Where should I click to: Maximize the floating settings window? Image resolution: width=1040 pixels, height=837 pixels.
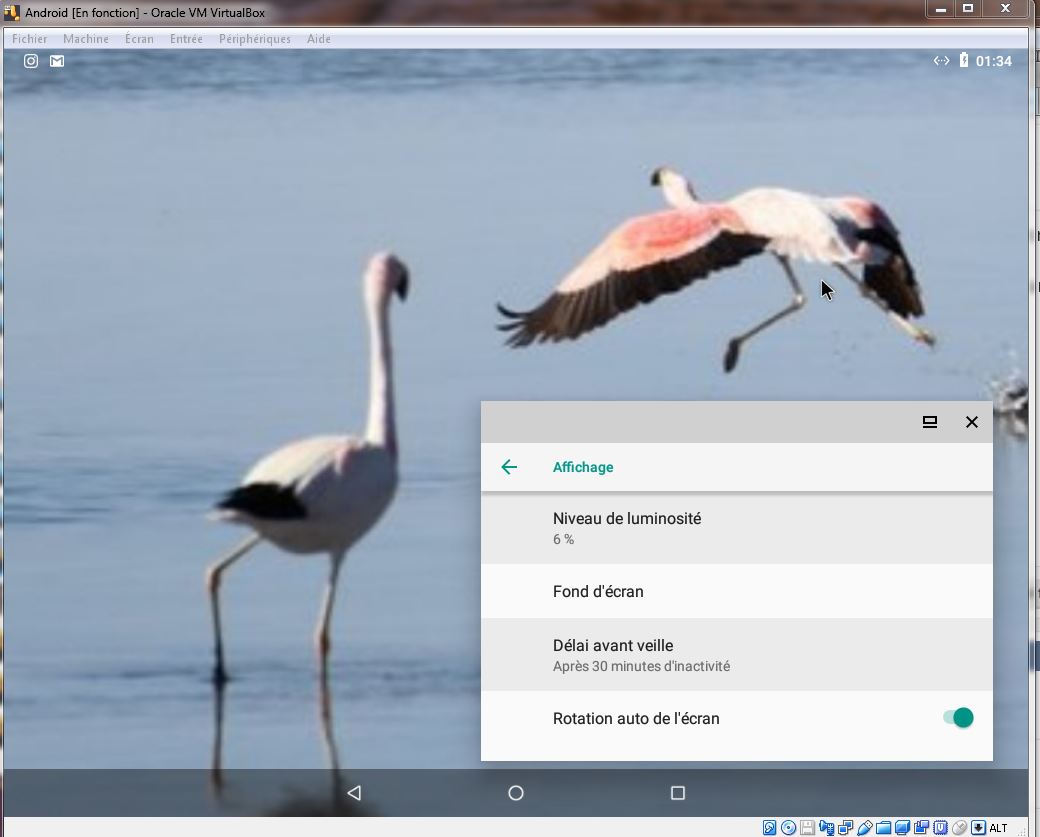[930, 422]
